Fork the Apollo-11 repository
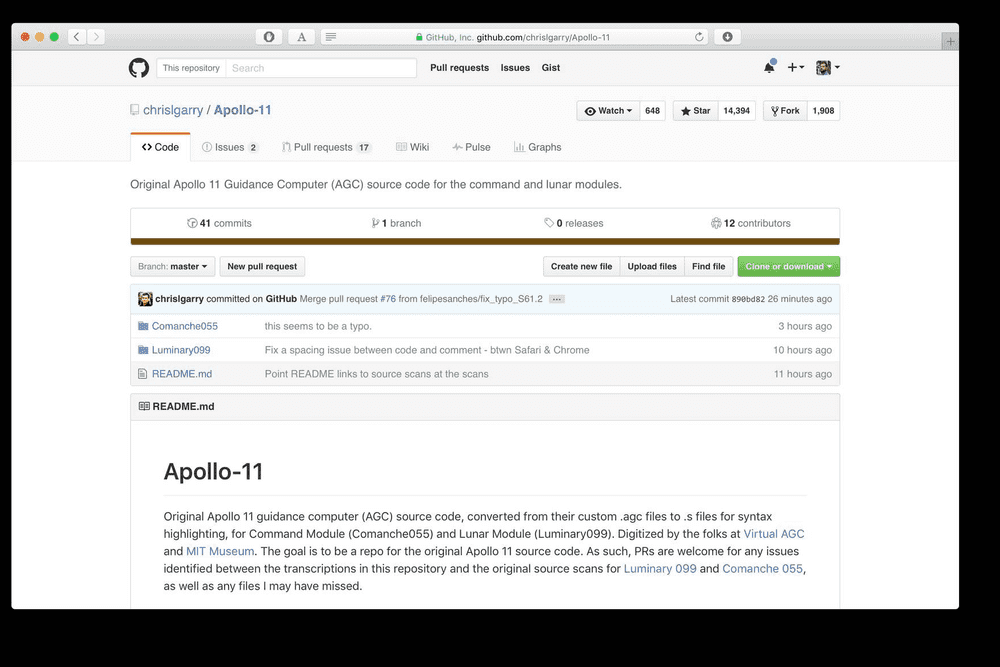This screenshot has width=1000, height=667. pos(785,110)
